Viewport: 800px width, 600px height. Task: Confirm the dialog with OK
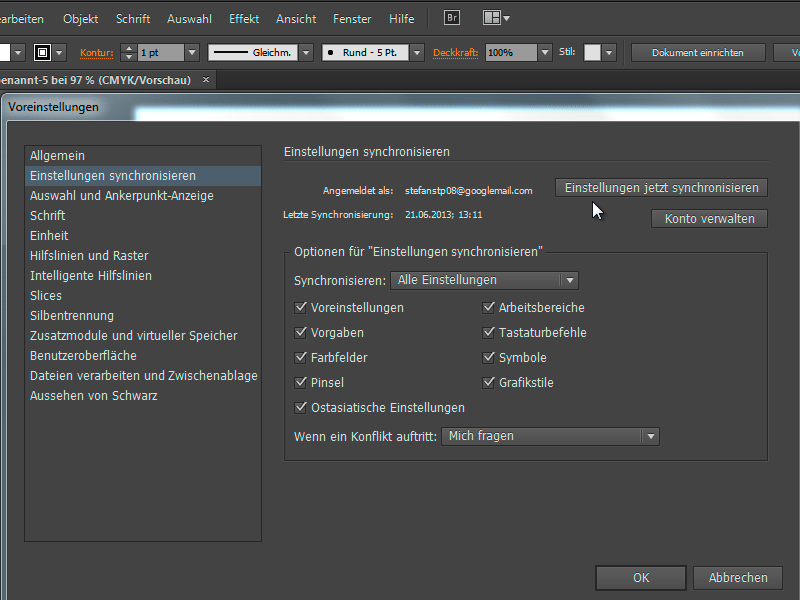(x=641, y=578)
